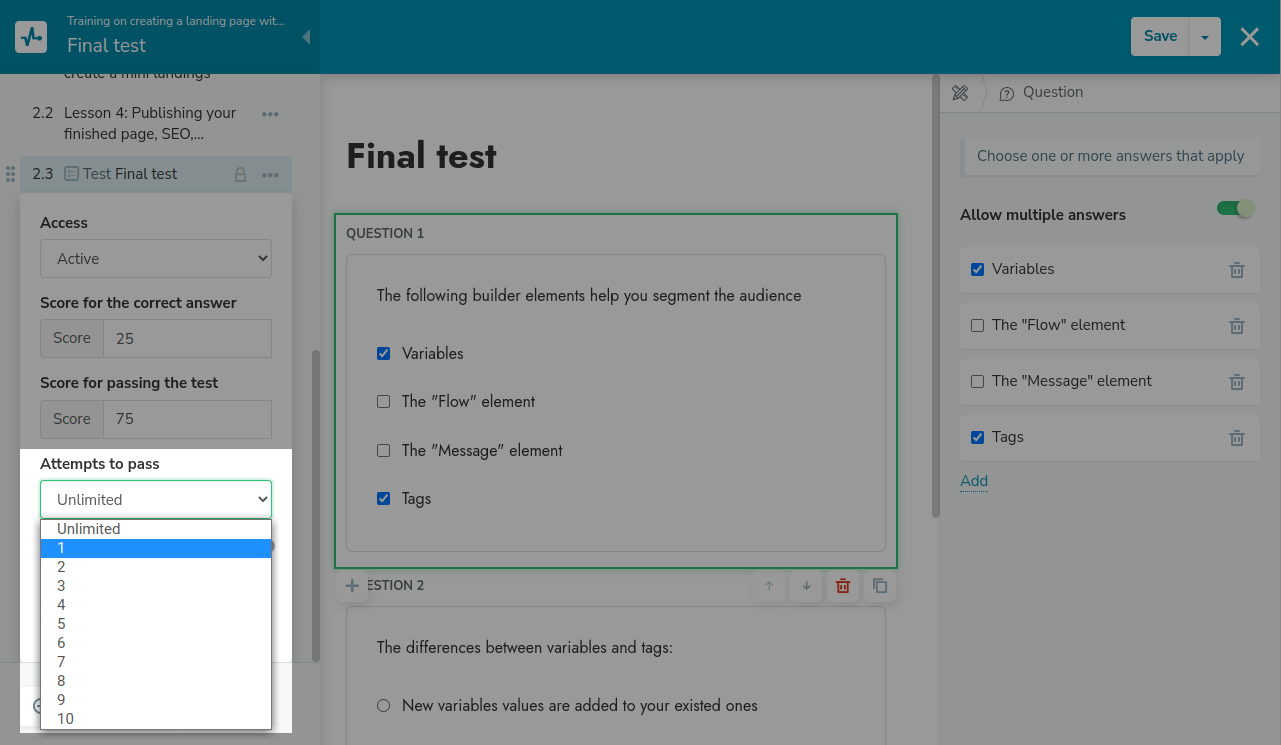Viewport: 1281px width, 745px height.
Task: Move question down with the down arrow
Action: coord(806,586)
